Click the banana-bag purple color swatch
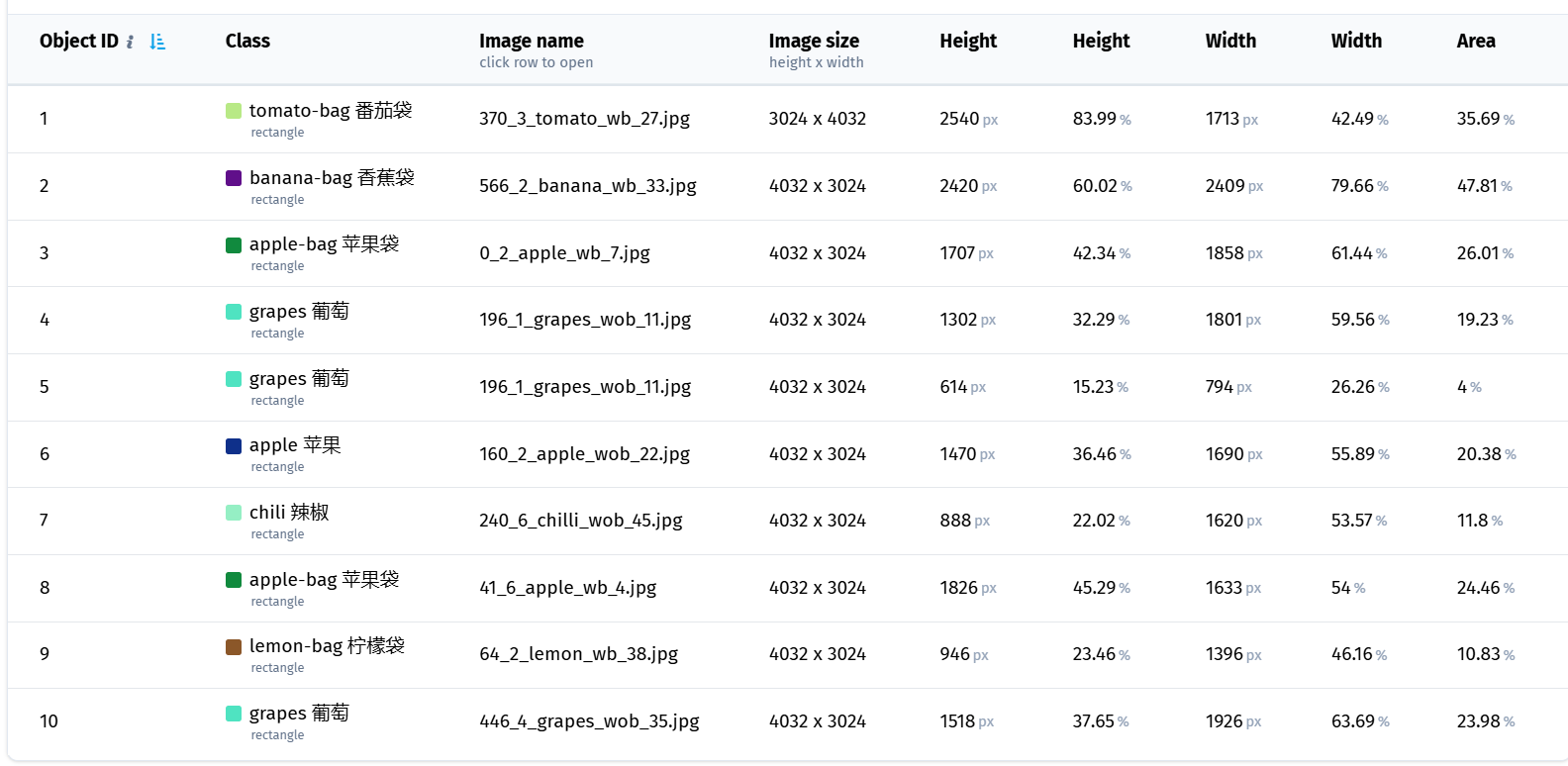The image size is (1568, 766). 234,178
